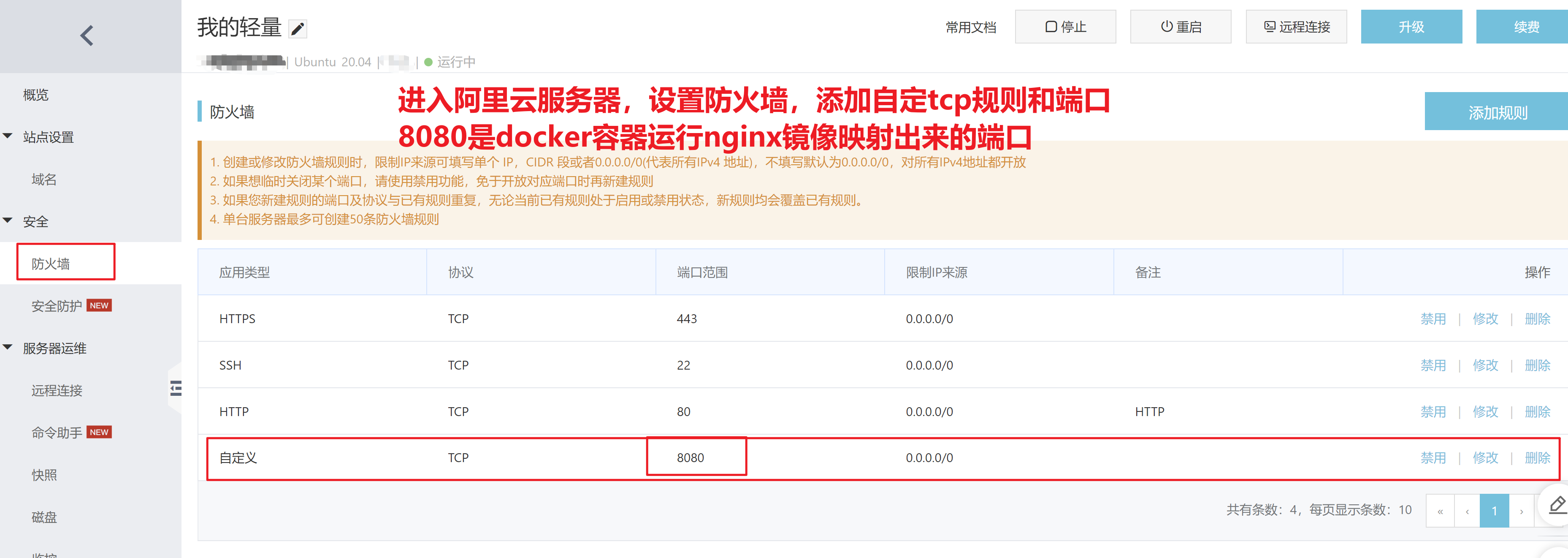Click the 远程连接 top button
This screenshot has height=558, width=1568.
[x=1296, y=27]
